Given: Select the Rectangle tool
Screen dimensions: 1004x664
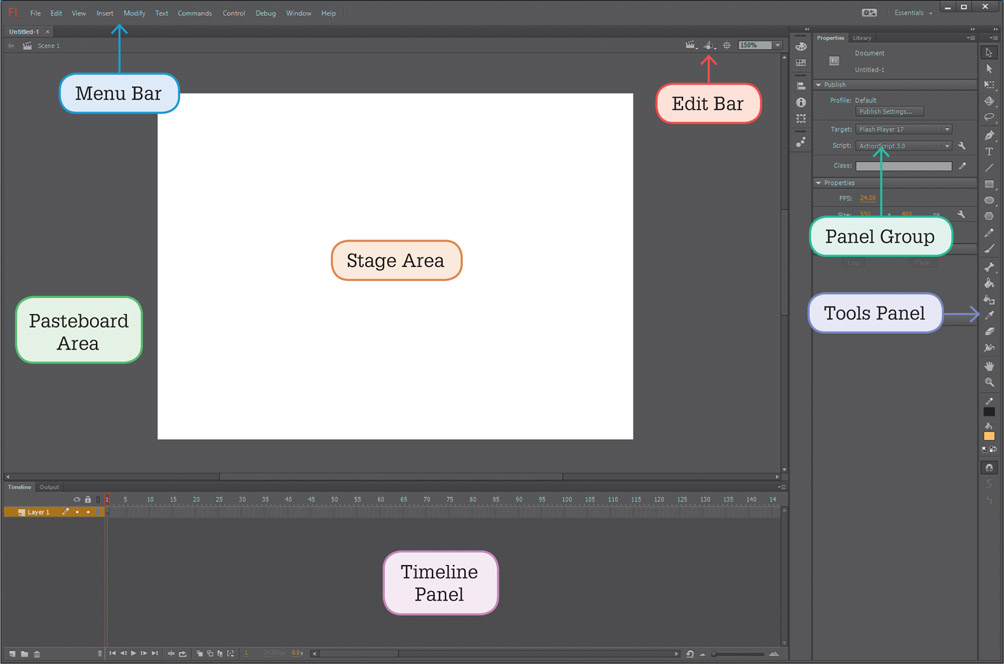Looking at the screenshot, I should [x=989, y=184].
